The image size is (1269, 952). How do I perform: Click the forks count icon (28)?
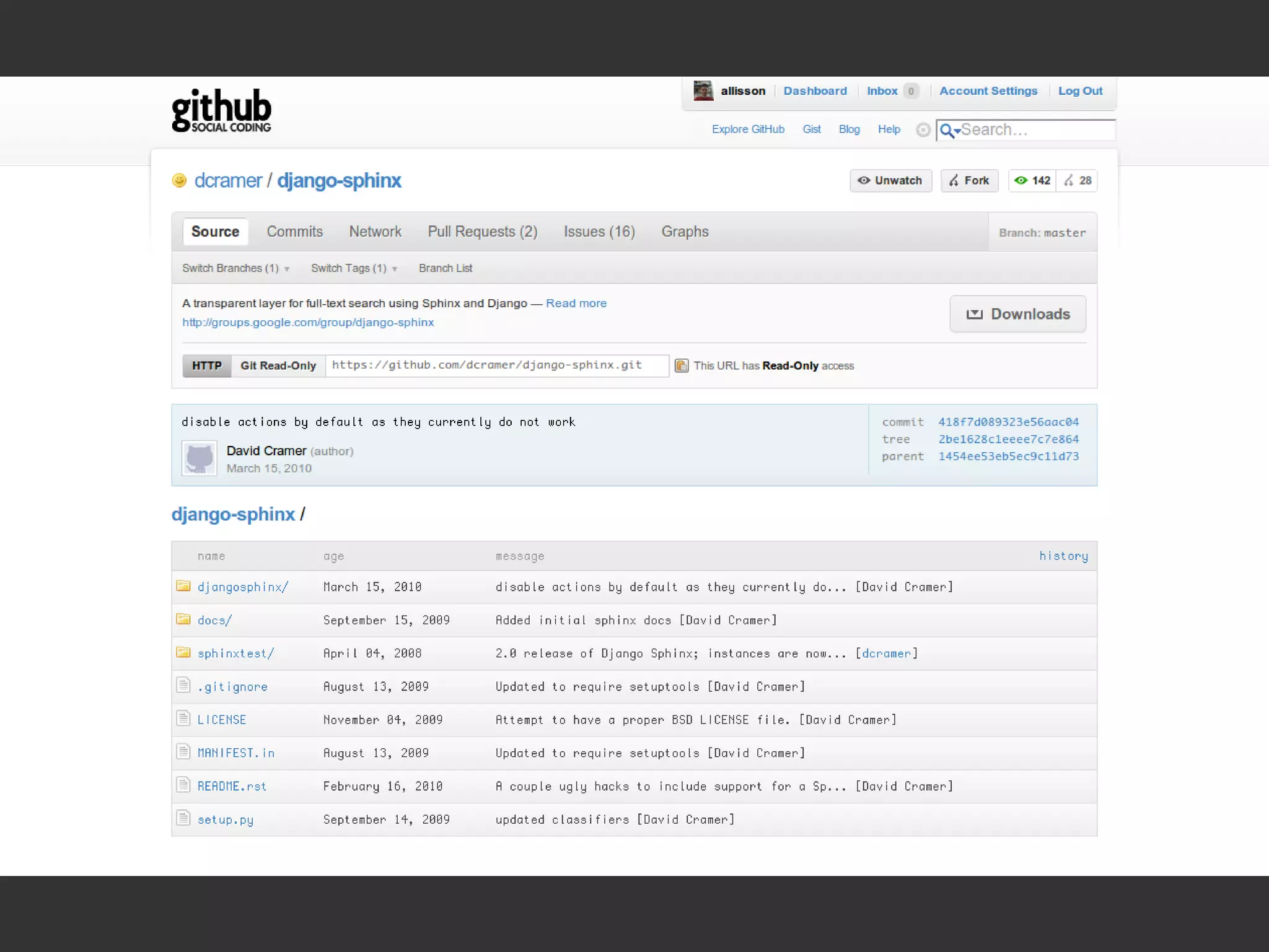pos(1069,181)
